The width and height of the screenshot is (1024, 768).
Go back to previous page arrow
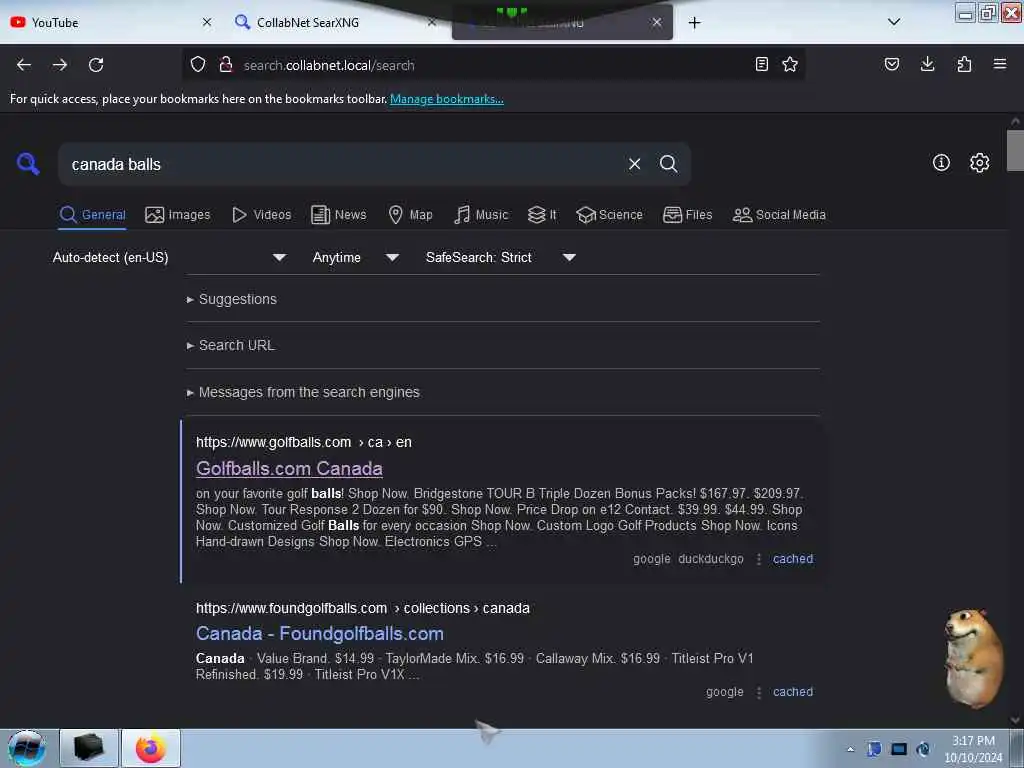[x=24, y=65]
